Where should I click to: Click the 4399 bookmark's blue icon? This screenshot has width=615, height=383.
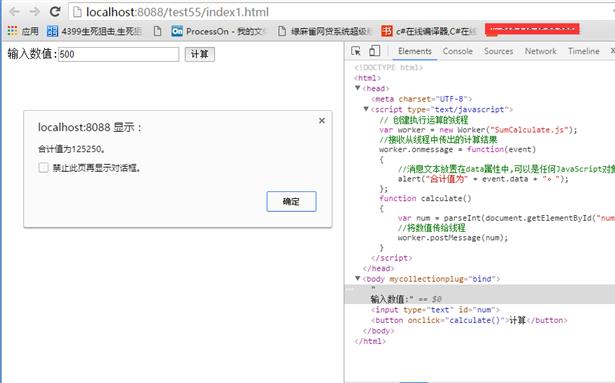point(52,31)
